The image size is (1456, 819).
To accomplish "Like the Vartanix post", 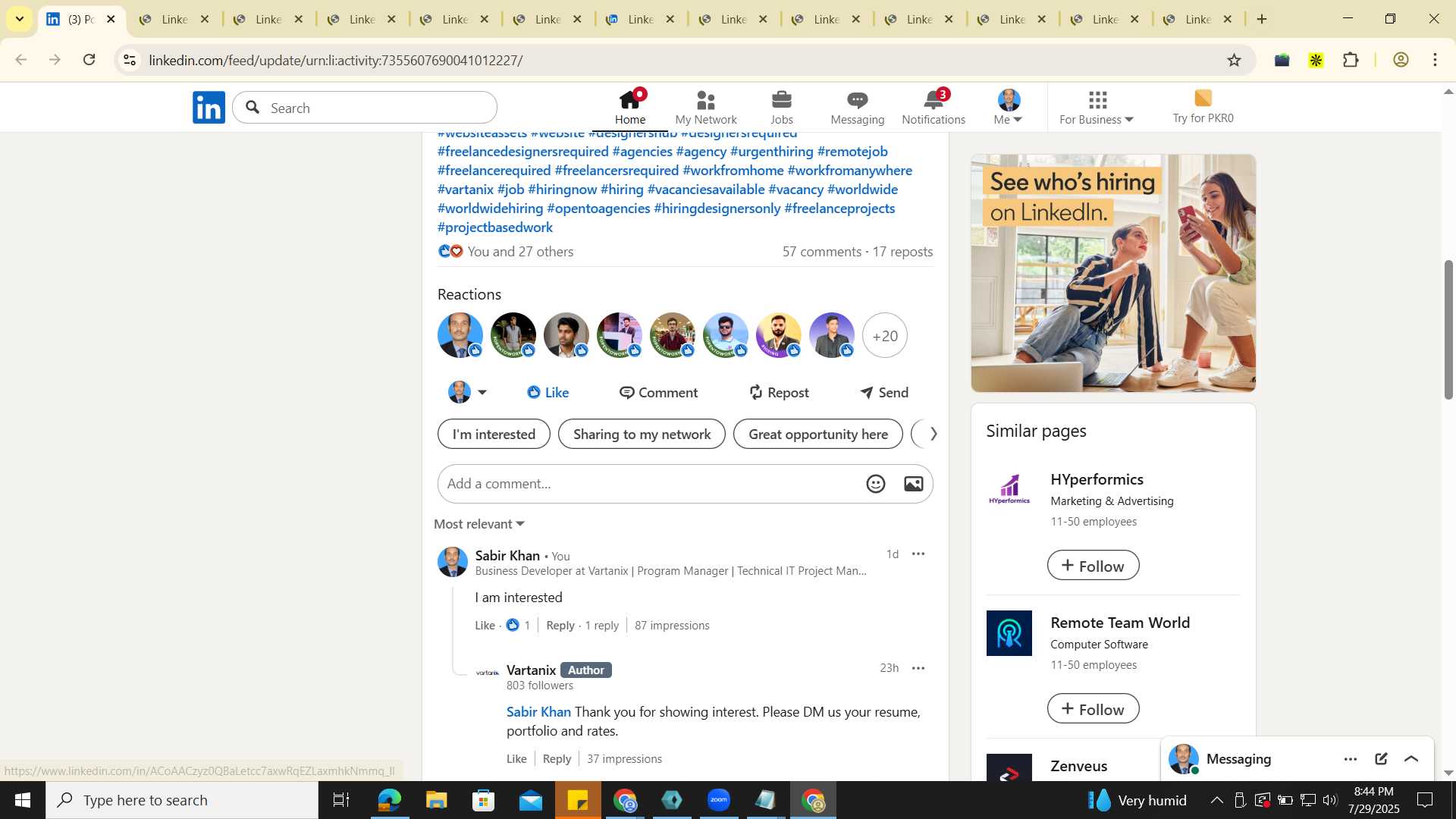I will 548,392.
